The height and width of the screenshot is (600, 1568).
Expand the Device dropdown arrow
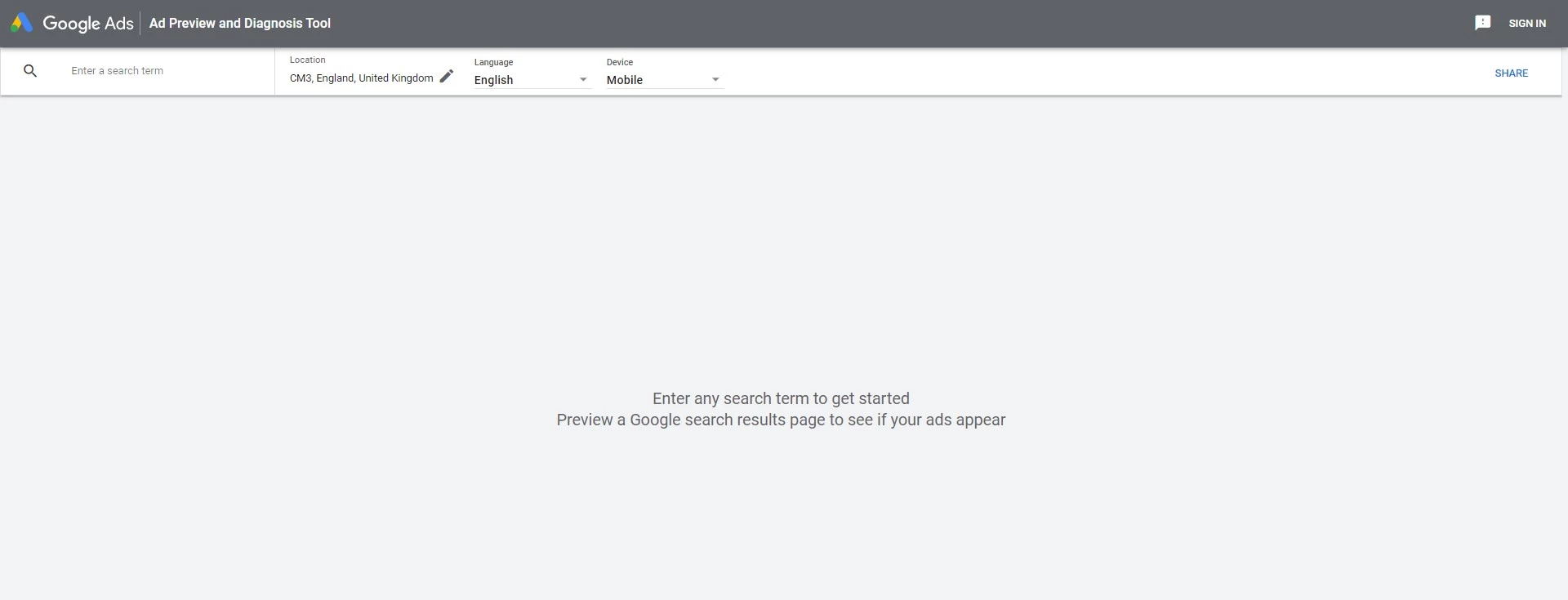715,80
